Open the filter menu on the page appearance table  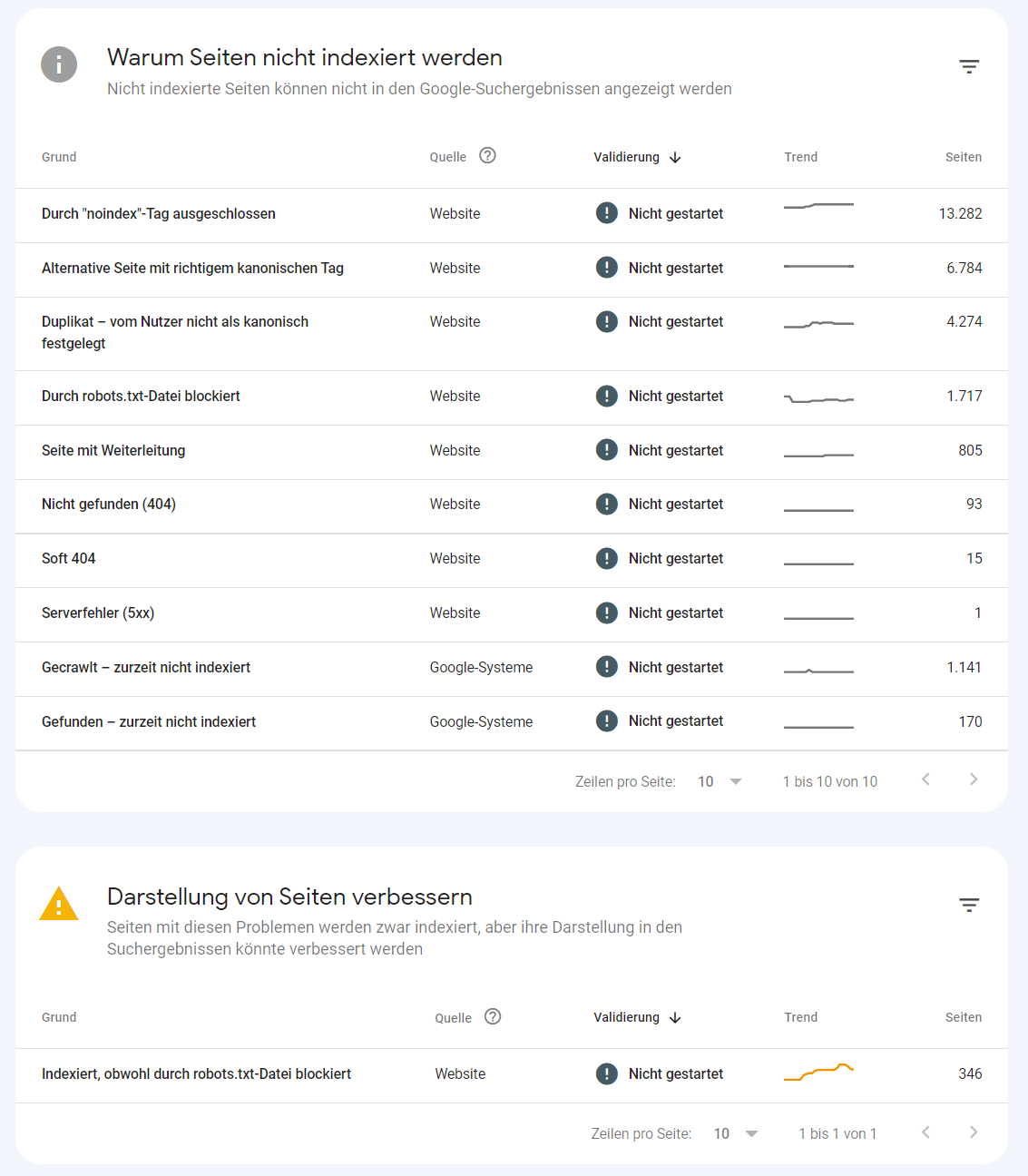coord(969,905)
